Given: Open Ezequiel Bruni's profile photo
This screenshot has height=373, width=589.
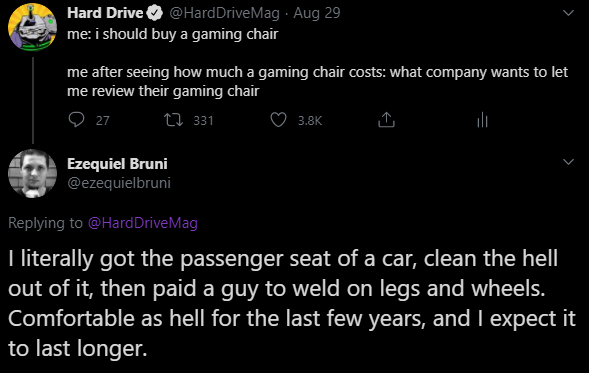Looking at the screenshot, I should [32, 173].
